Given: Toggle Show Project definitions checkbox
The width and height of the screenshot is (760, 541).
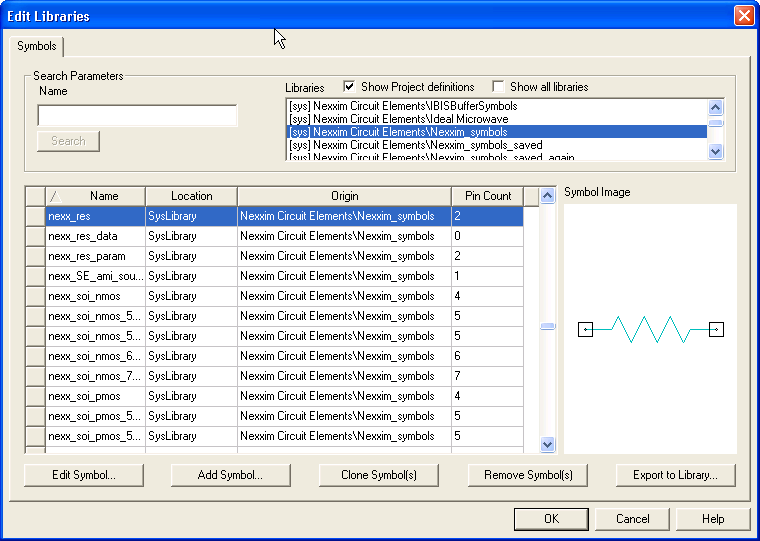Looking at the screenshot, I should [x=349, y=87].
